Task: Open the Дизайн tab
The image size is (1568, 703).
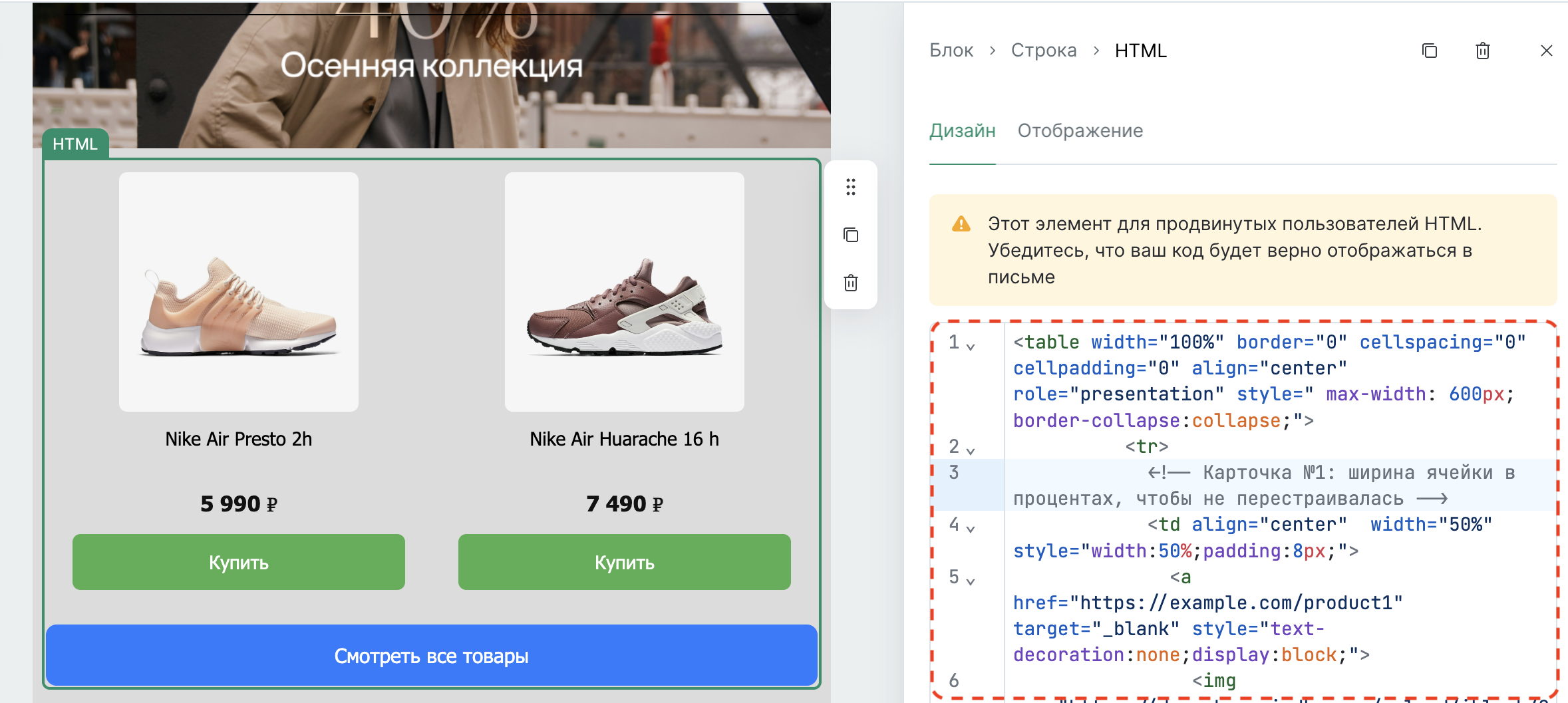Action: pyautogui.click(x=963, y=130)
